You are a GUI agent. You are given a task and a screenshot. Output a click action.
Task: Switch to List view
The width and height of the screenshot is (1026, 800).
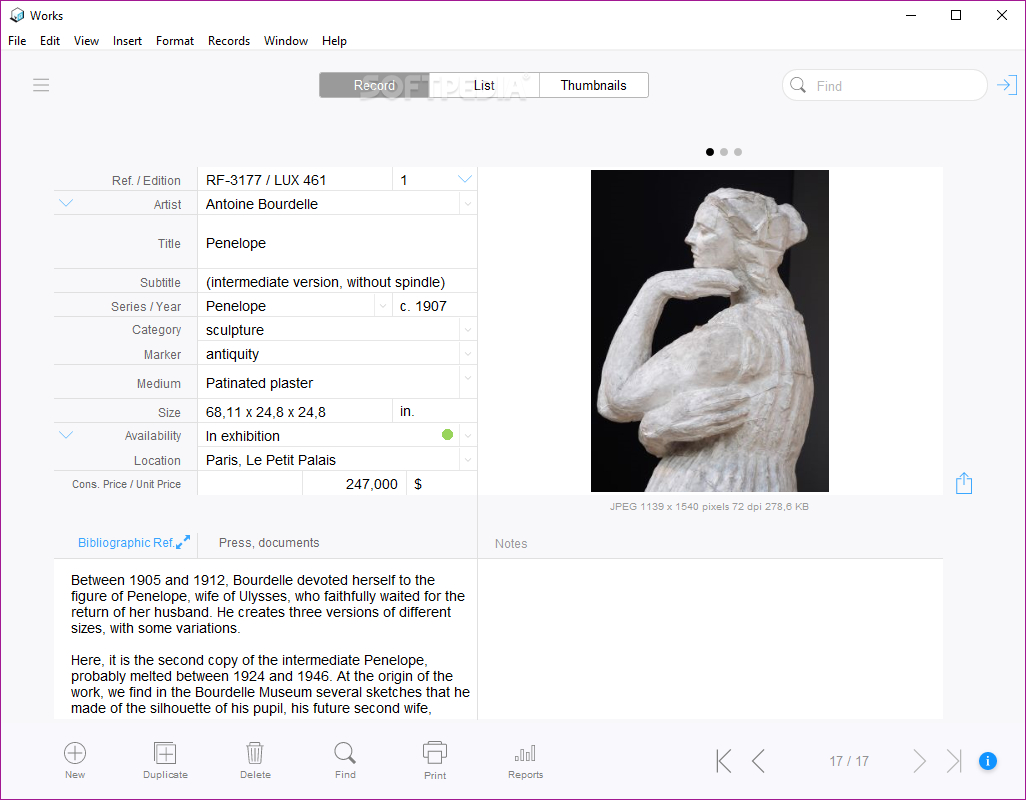tap(484, 85)
